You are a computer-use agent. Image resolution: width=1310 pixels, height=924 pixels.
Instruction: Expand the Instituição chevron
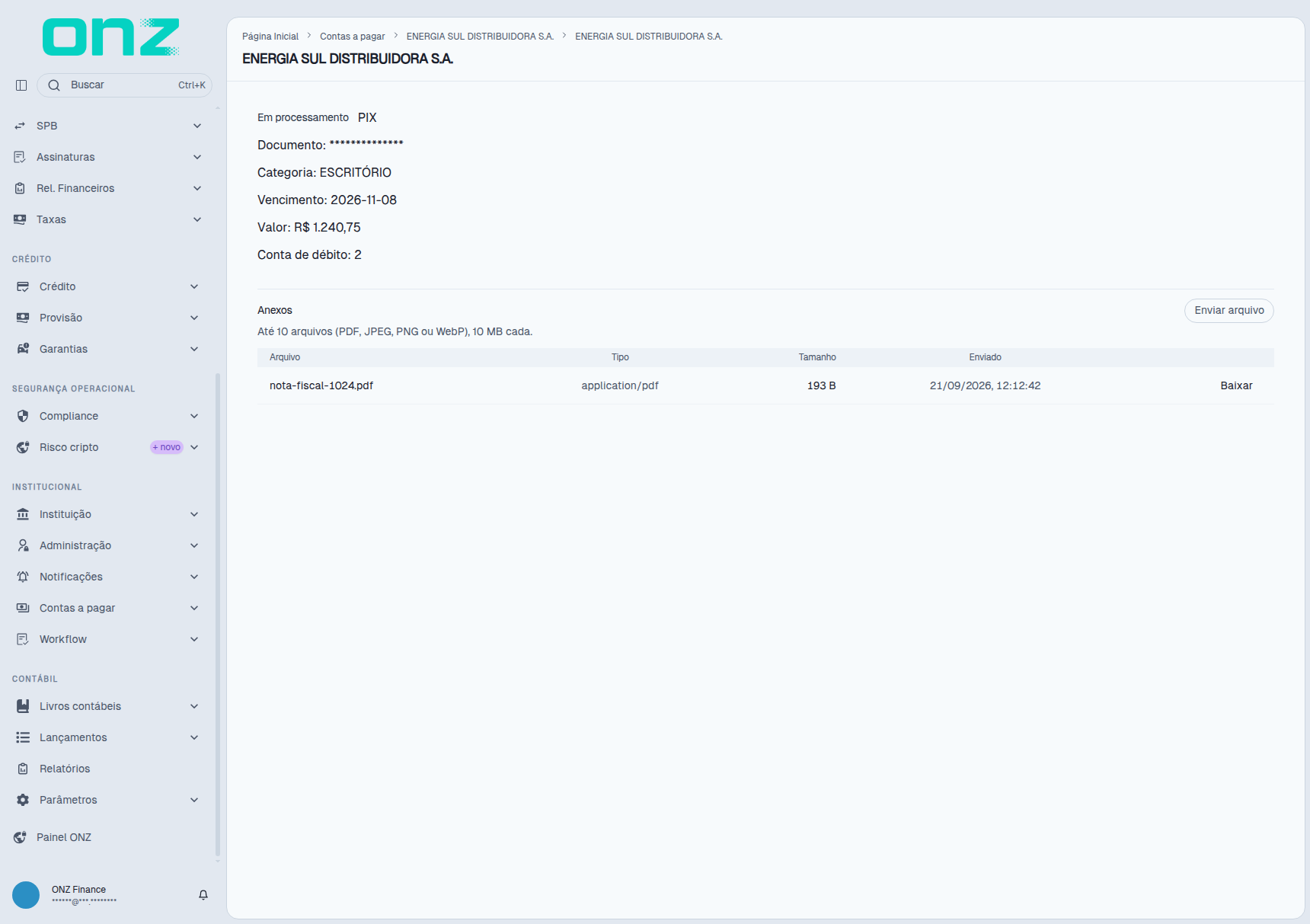194,514
